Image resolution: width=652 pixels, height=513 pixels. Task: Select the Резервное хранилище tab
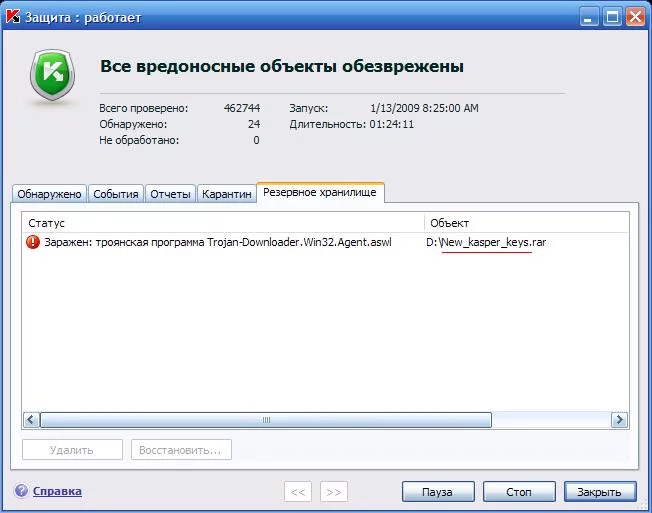coord(320,192)
